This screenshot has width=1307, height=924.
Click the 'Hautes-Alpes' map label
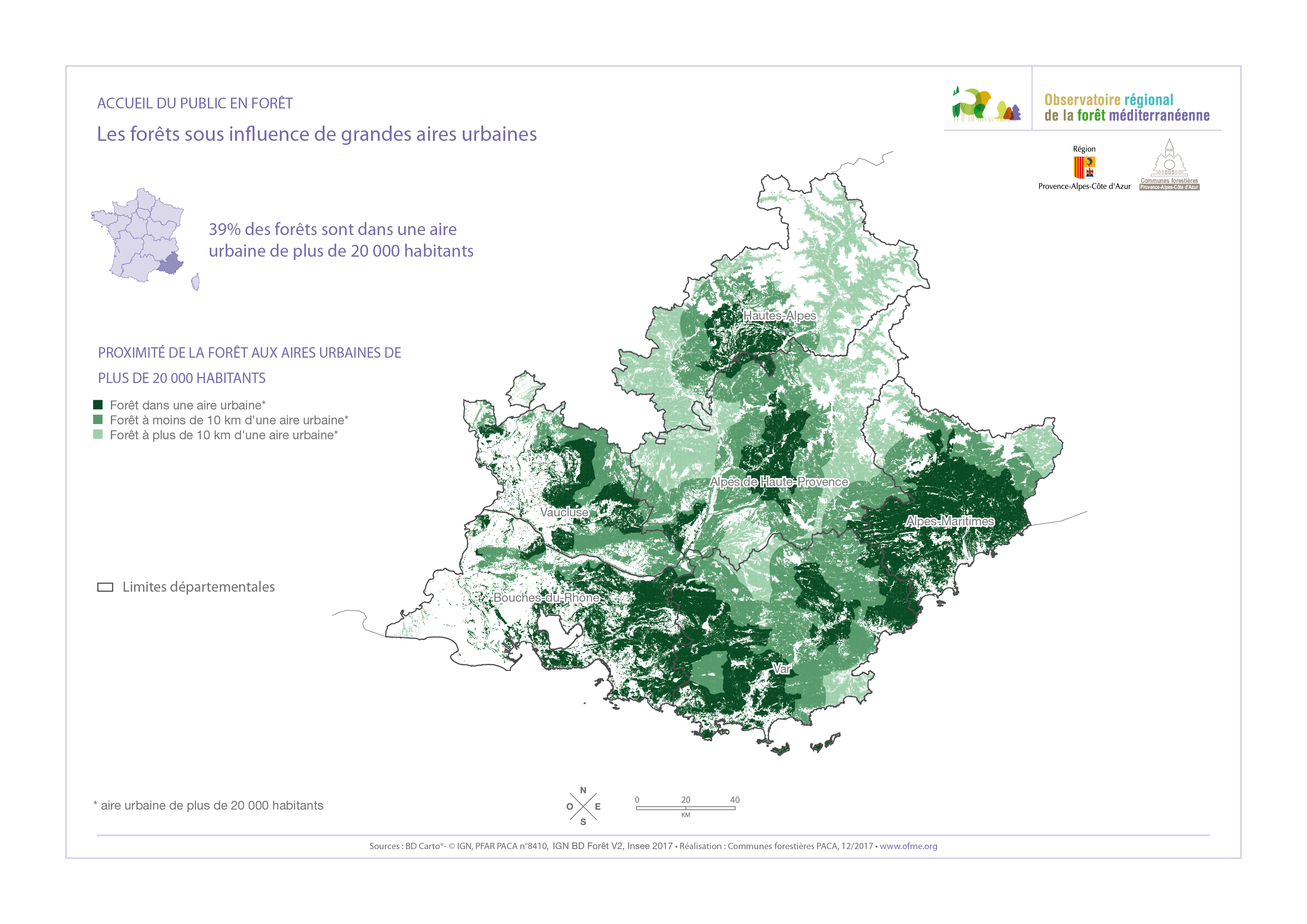[x=779, y=316]
